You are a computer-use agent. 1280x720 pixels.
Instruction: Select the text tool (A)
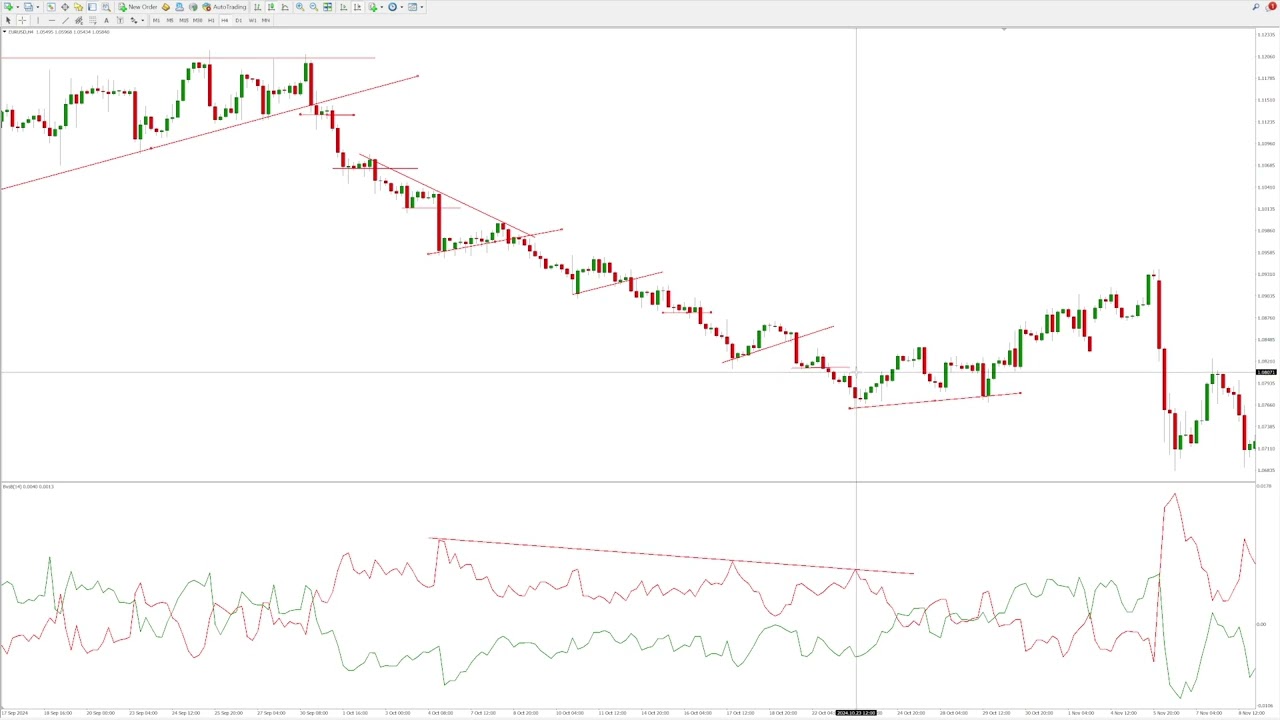(x=106, y=20)
